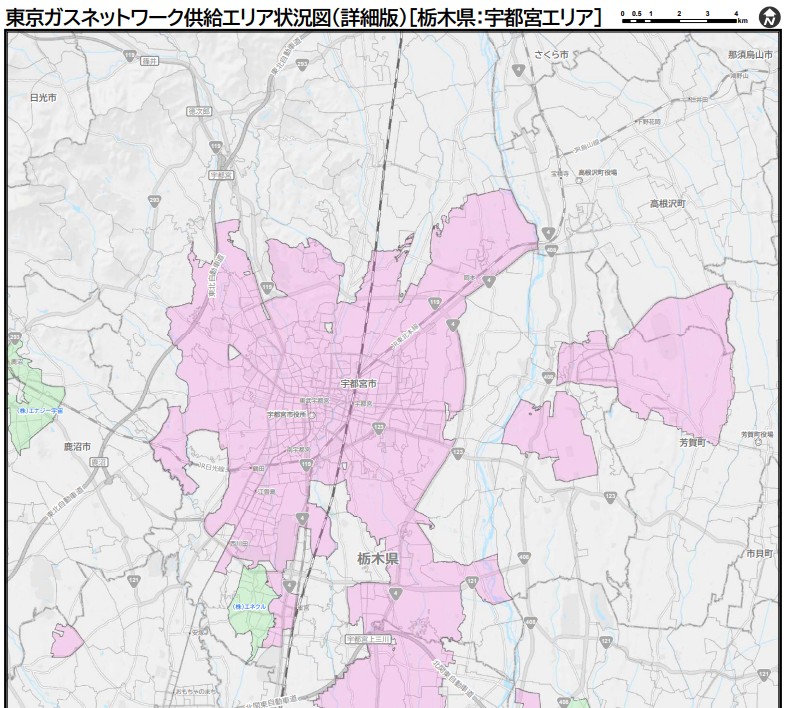This screenshot has height=708, width=790.
Task: Click the 宇都宮上三川 interchange label
Action: 369,639
